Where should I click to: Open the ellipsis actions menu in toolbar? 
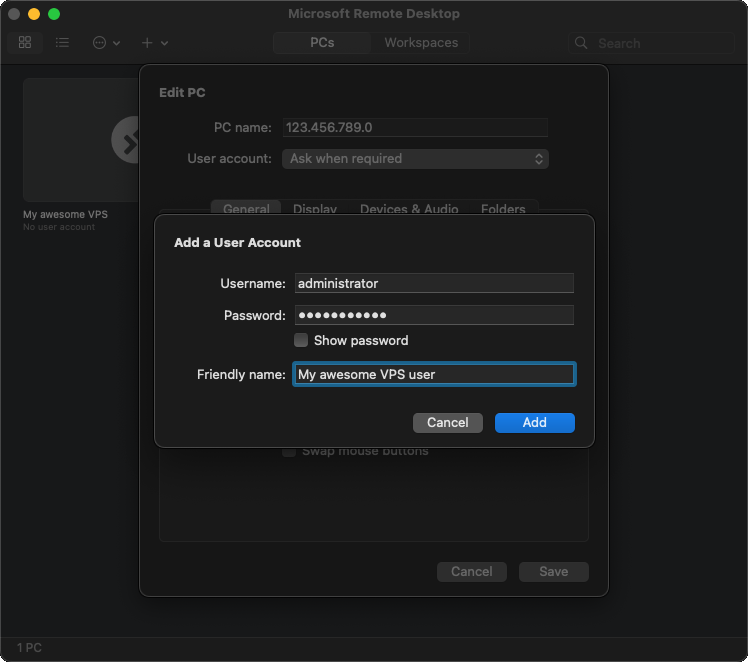[105, 43]
